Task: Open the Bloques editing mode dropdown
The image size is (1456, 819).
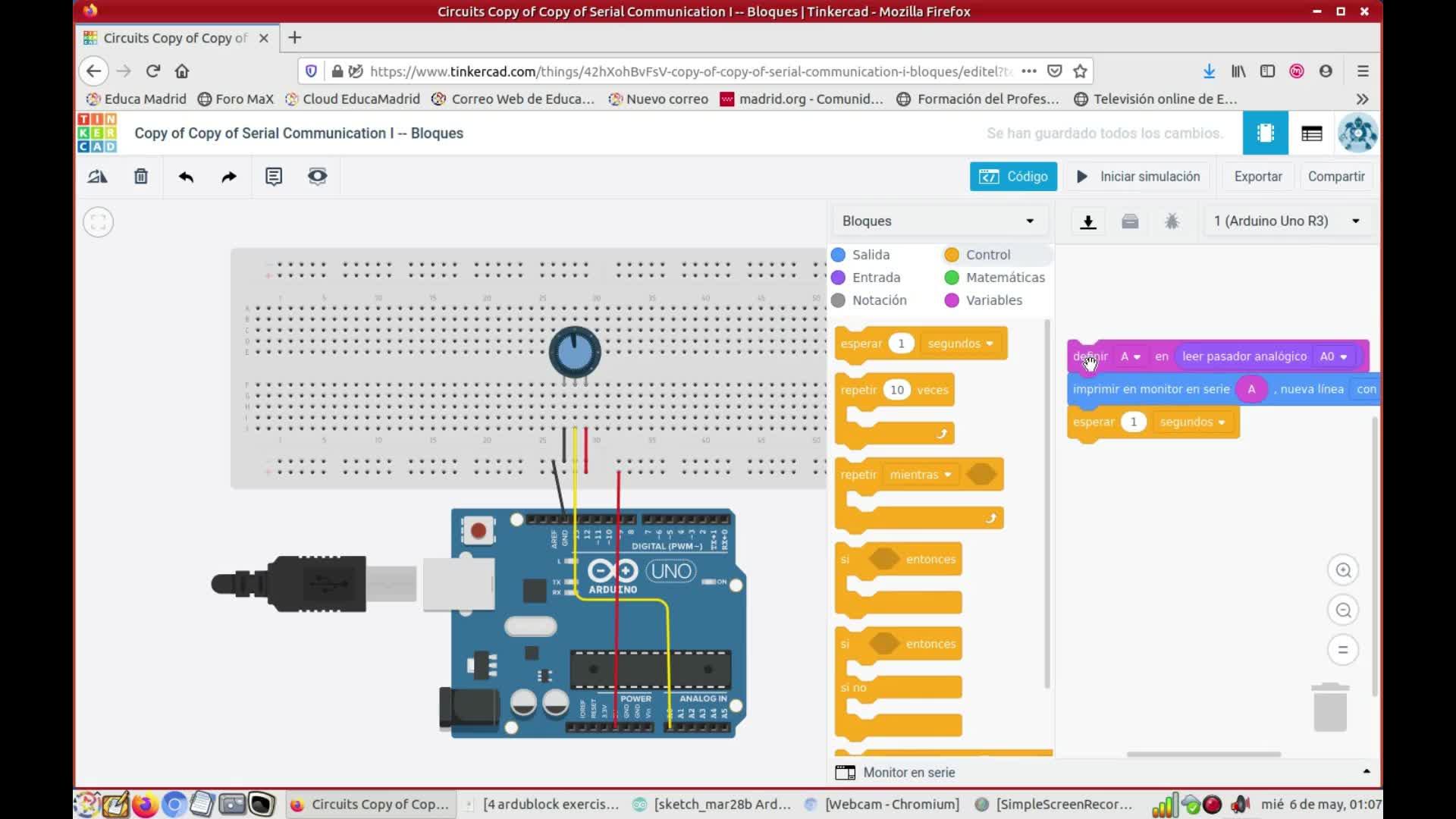Action: click(x=938, y=221)
